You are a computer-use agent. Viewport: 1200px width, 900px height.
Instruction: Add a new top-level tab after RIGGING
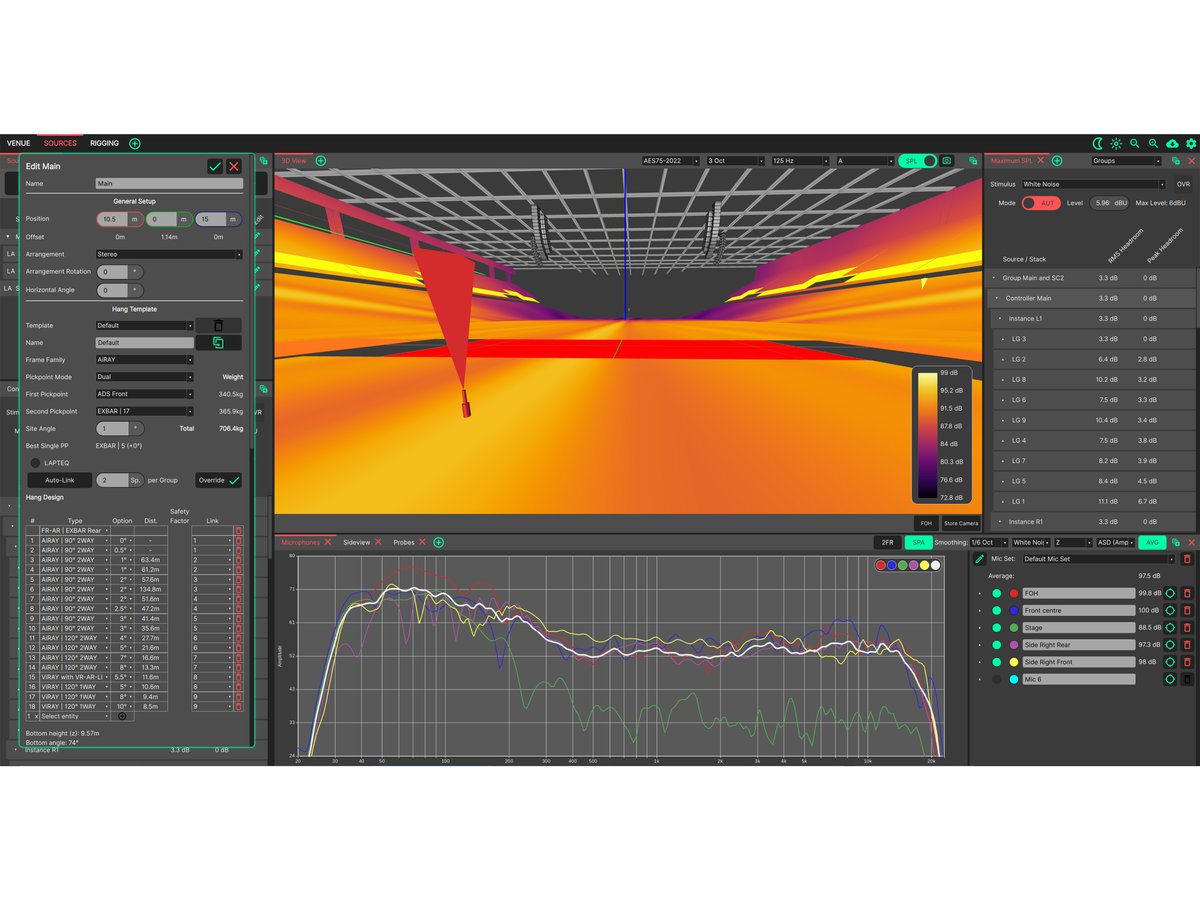[x=135, y=143]
